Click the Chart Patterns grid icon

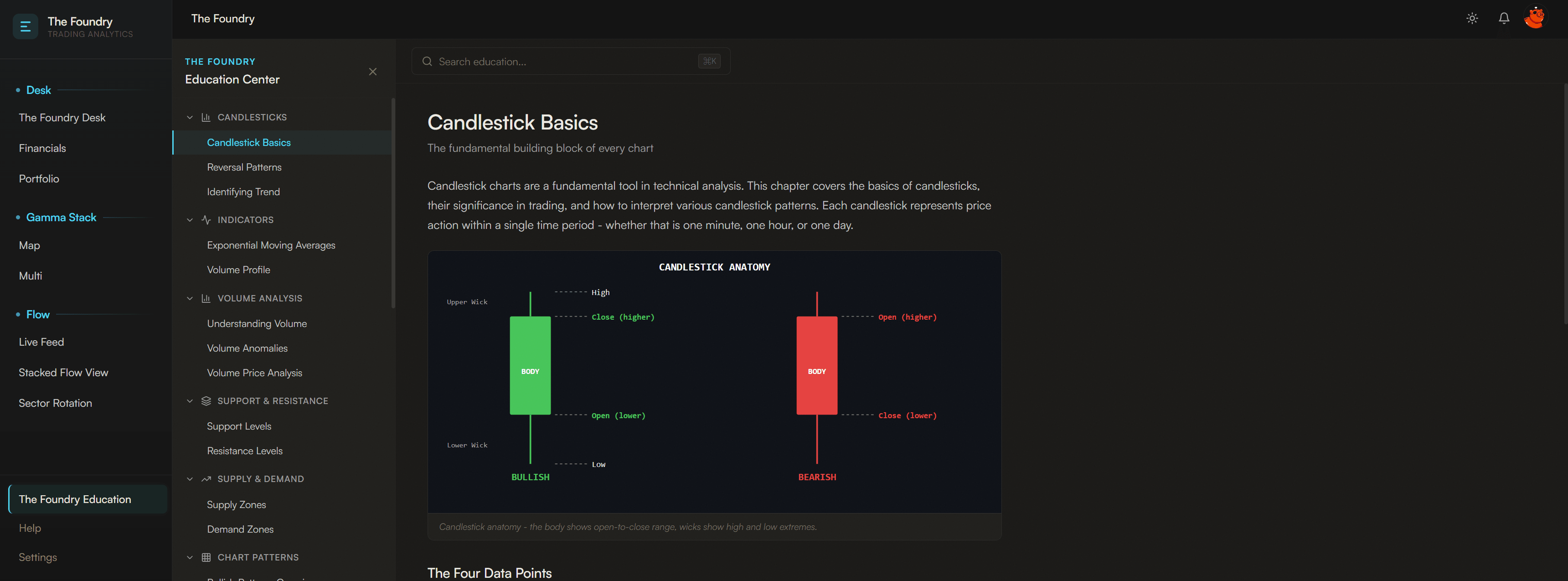pyautogui.click(x=206, y=557)
